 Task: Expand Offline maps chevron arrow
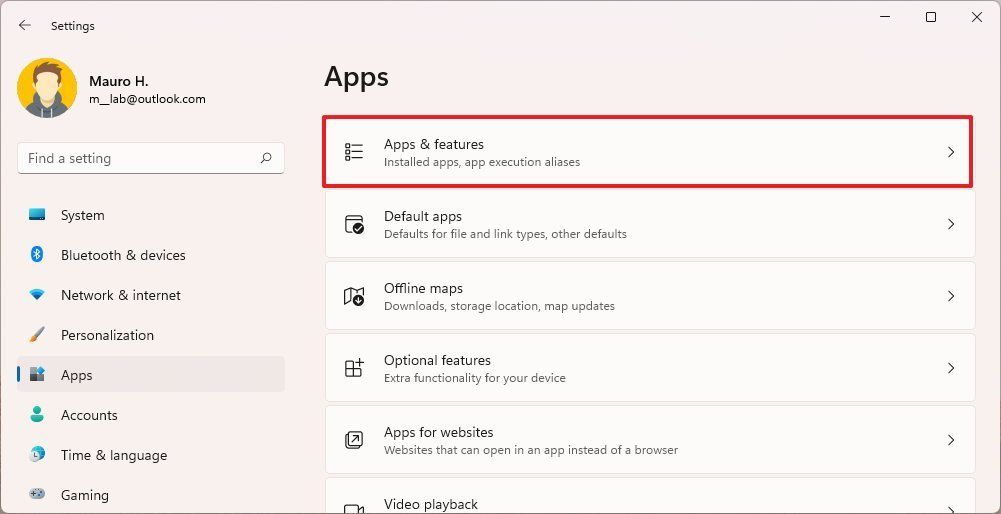(x=951, y=296)
